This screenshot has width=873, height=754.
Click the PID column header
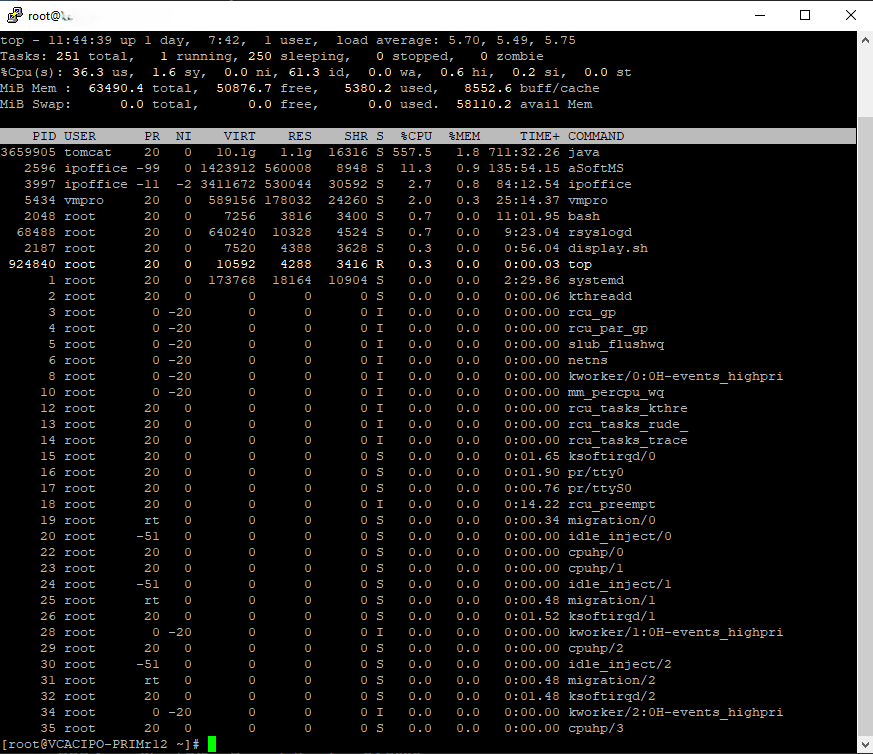[x=44, y=136]
